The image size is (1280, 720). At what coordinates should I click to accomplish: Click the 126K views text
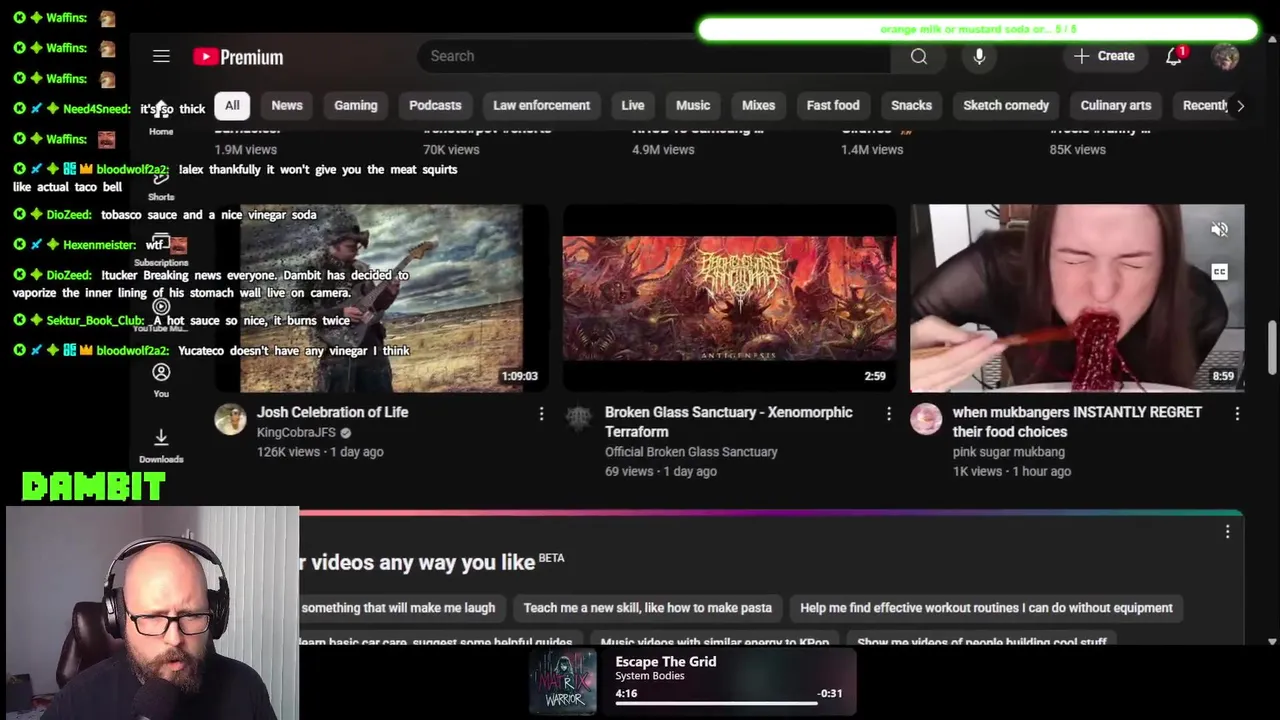coord(288,452)
